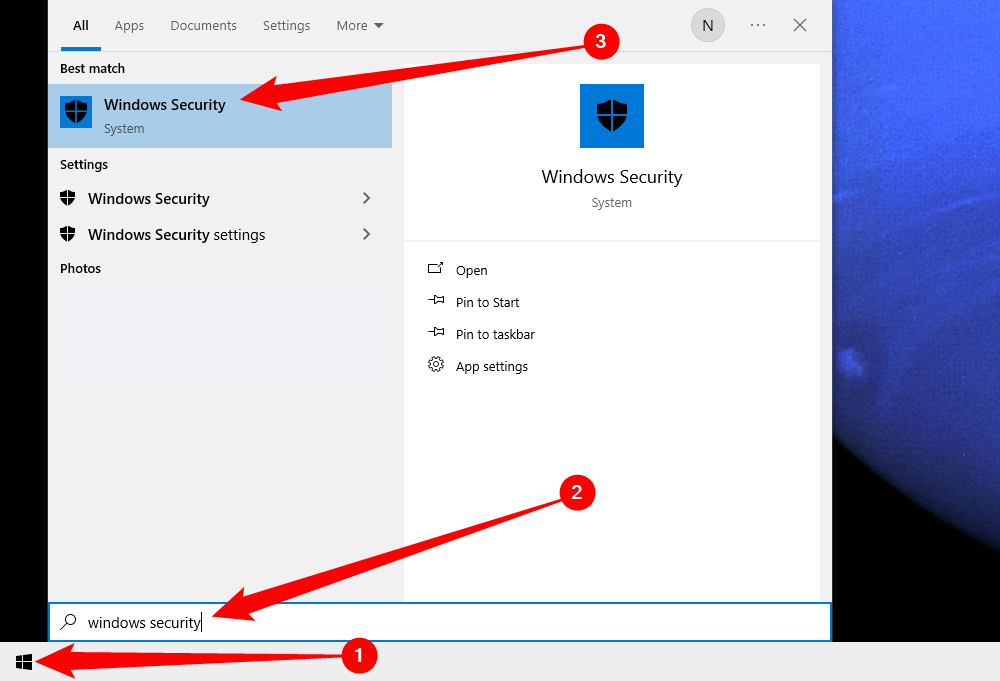The width and height of the screenshot is (1000, 681).
Task: Click the Windows Security shield icon in Best match
Action: pyautogui.click(x=76, y=111)
